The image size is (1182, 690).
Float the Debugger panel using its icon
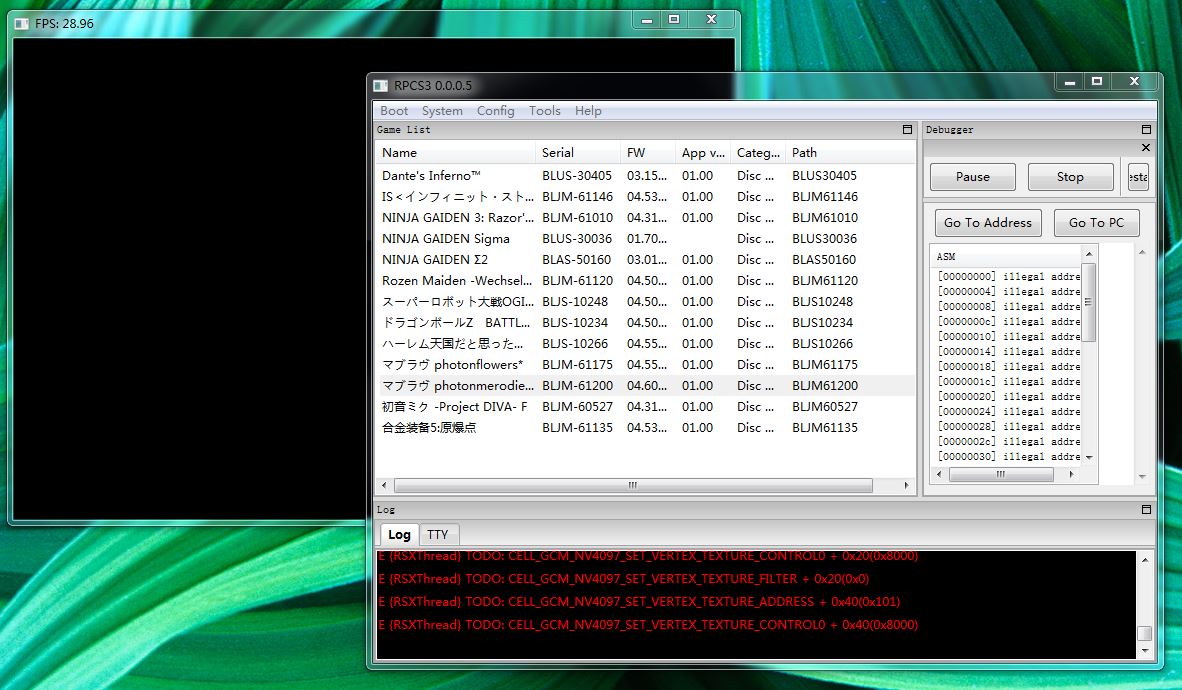click(x=1146, y=130)
